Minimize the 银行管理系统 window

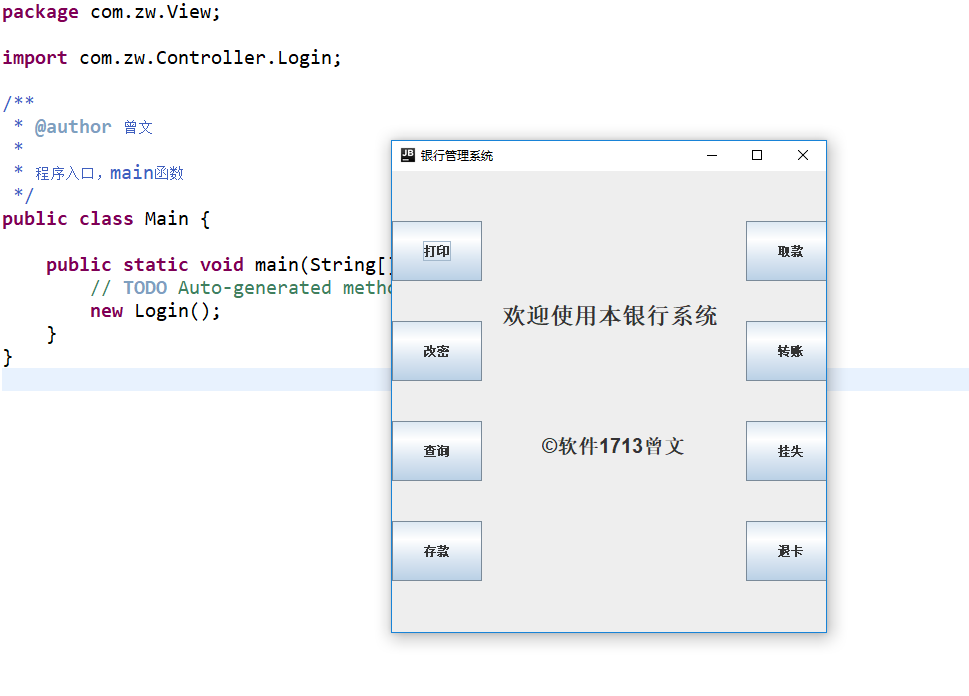(x=712, y=155)
